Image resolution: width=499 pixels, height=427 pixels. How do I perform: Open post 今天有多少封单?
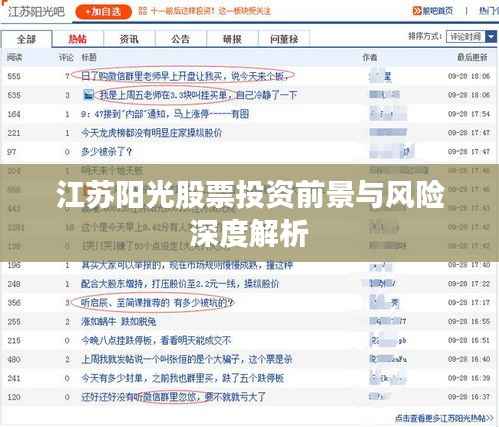[183, 378]
